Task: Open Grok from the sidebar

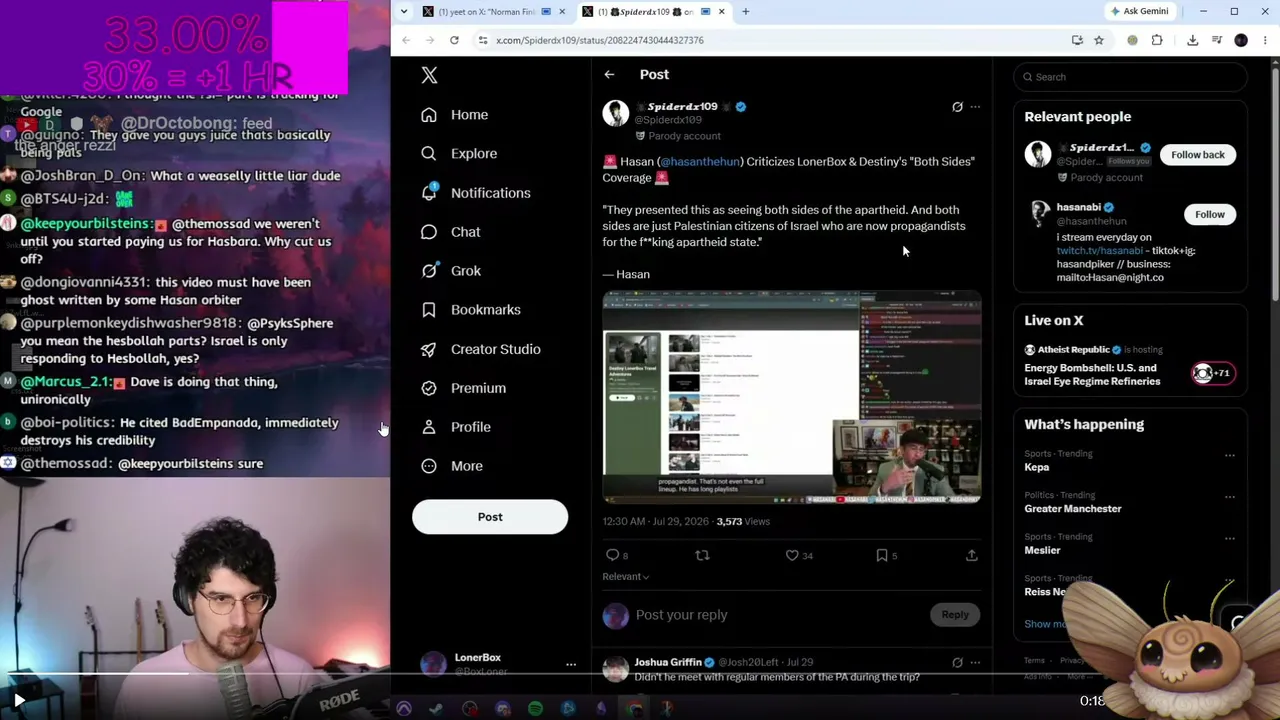Action: pos(451,271)
